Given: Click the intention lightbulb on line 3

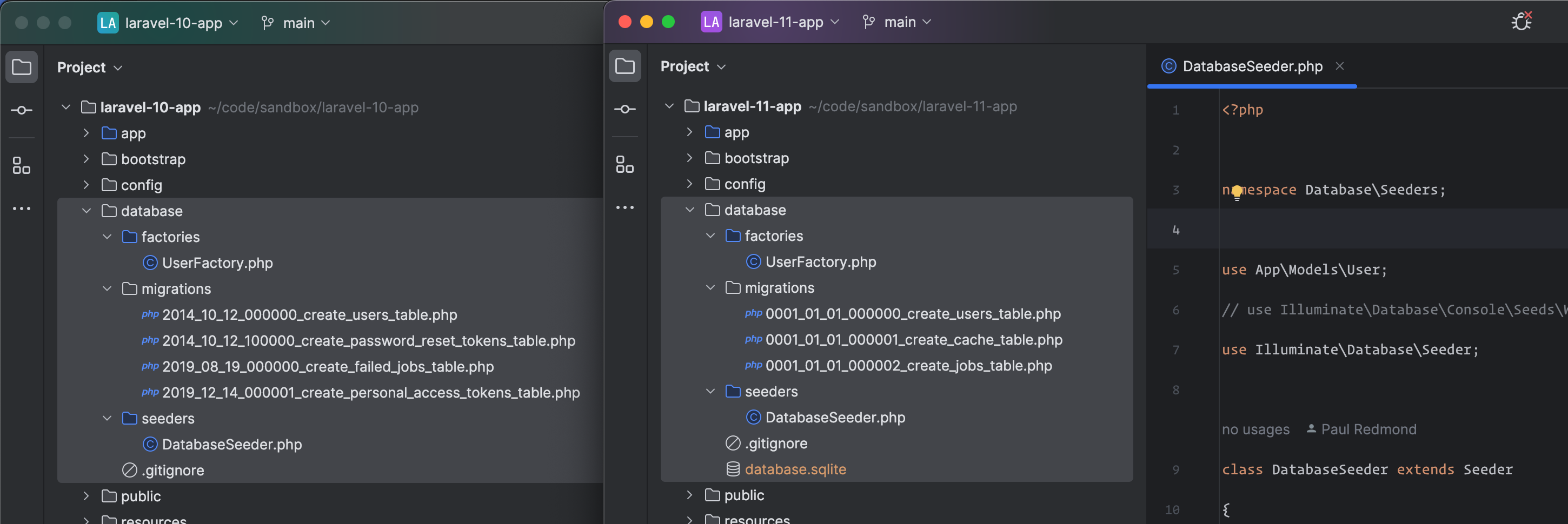Looking at the screenshot, I should [x=1236, y=192].
